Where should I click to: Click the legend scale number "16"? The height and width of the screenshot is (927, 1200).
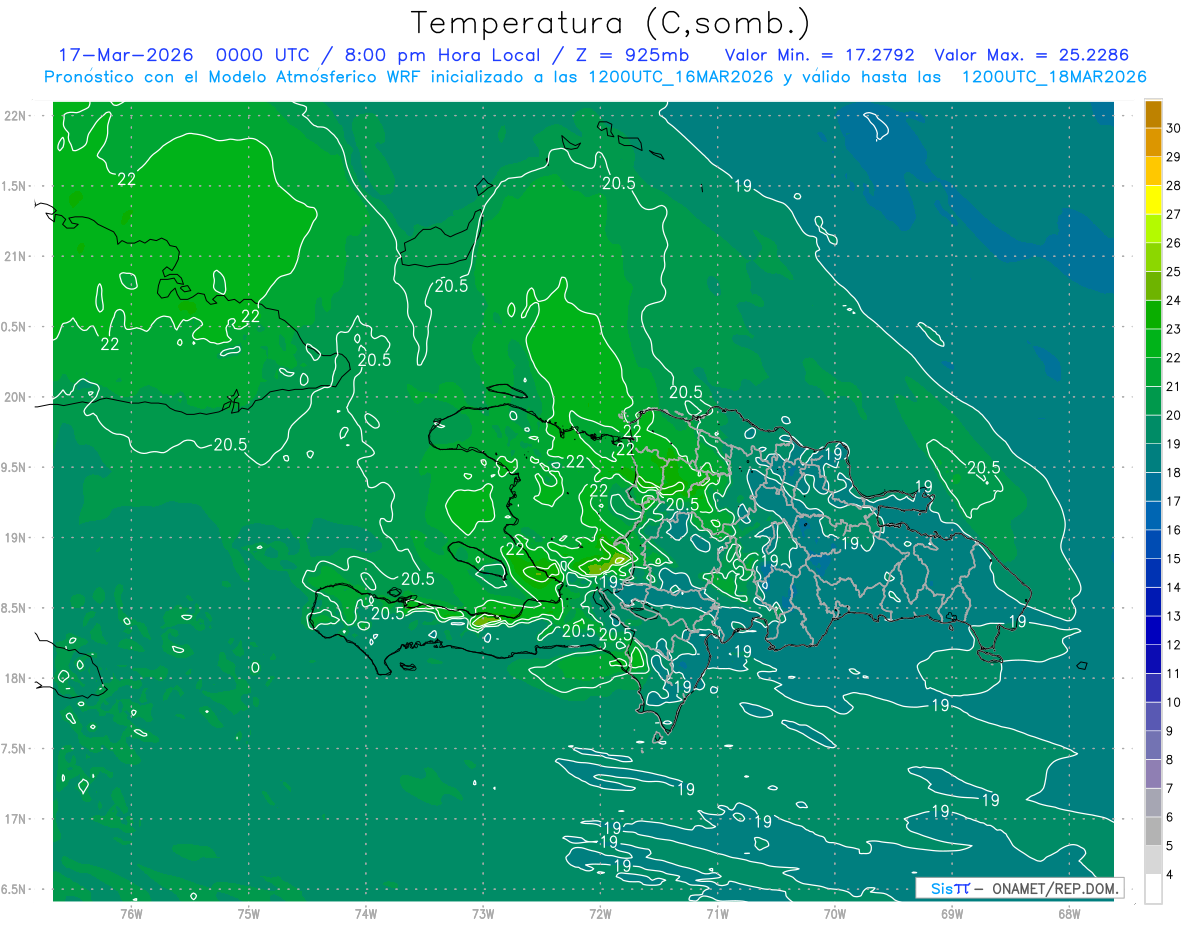pos(1173,530)
